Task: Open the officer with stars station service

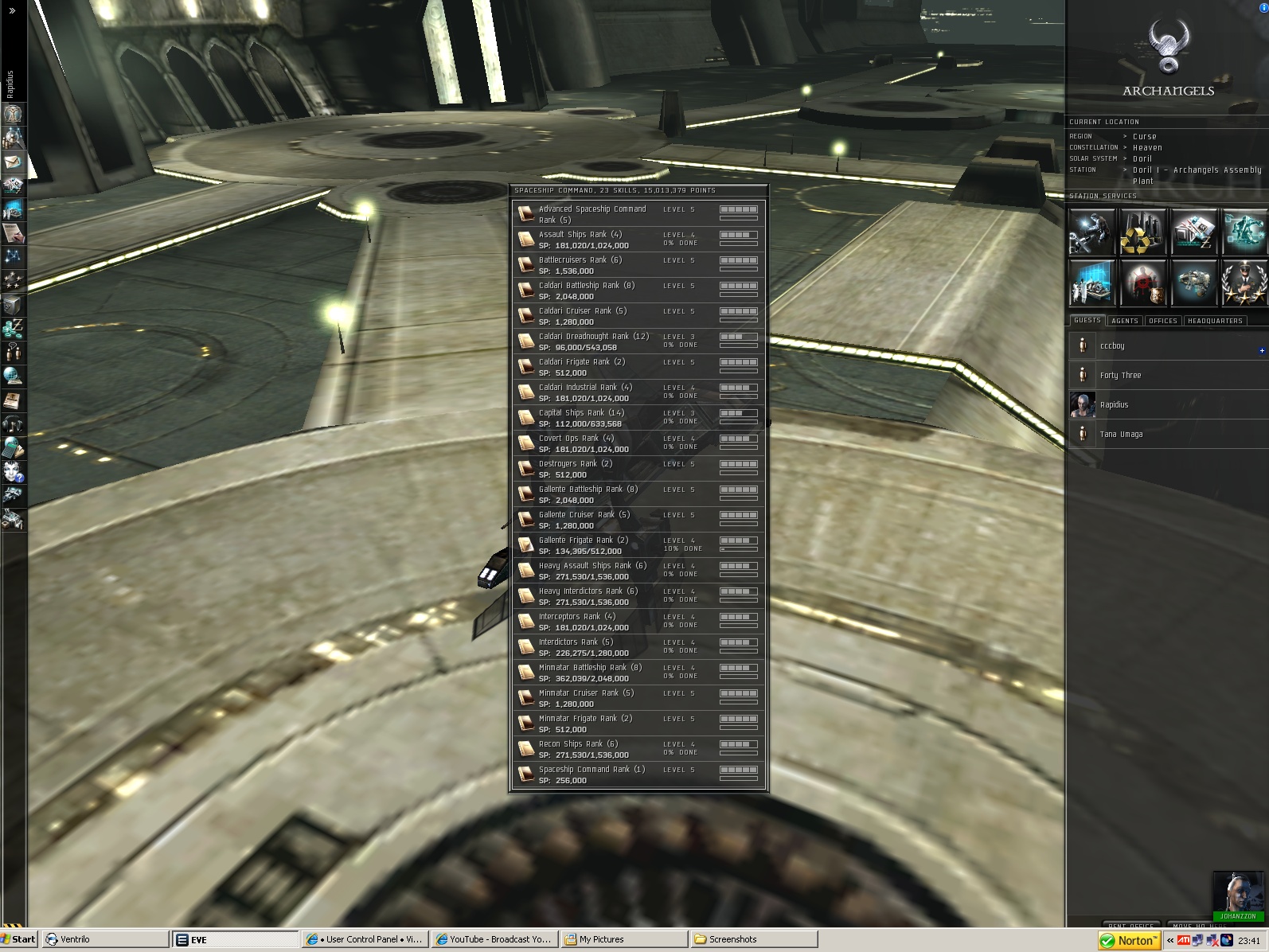Action: pyautogui.click(x=1244, y=283)
